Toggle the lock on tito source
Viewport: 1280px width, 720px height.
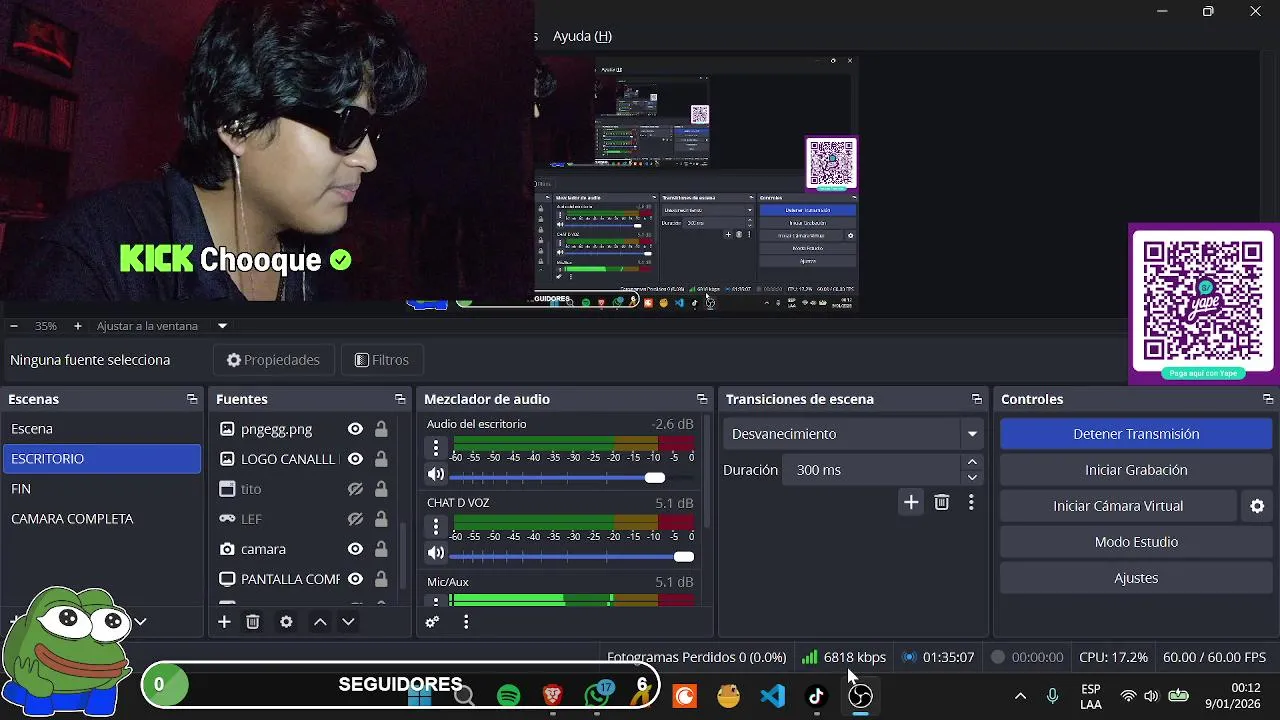click(x=381, y=489)
